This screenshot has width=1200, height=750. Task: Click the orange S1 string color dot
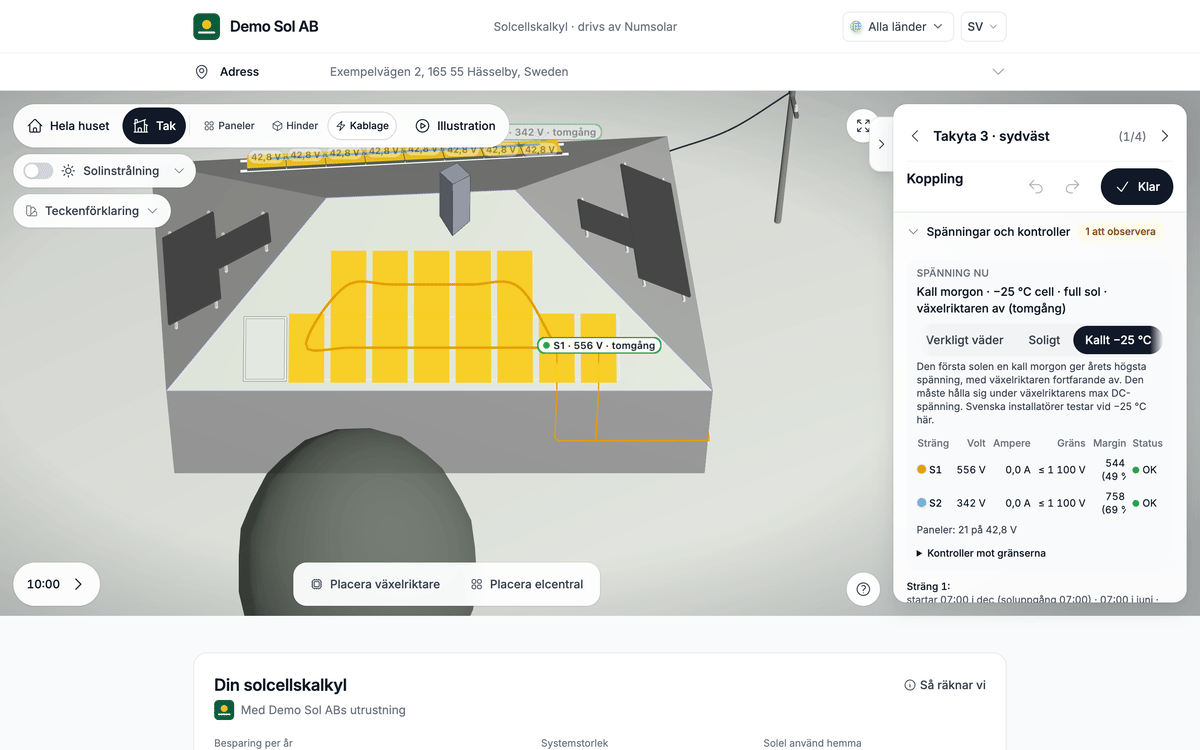tap(922, 469)
